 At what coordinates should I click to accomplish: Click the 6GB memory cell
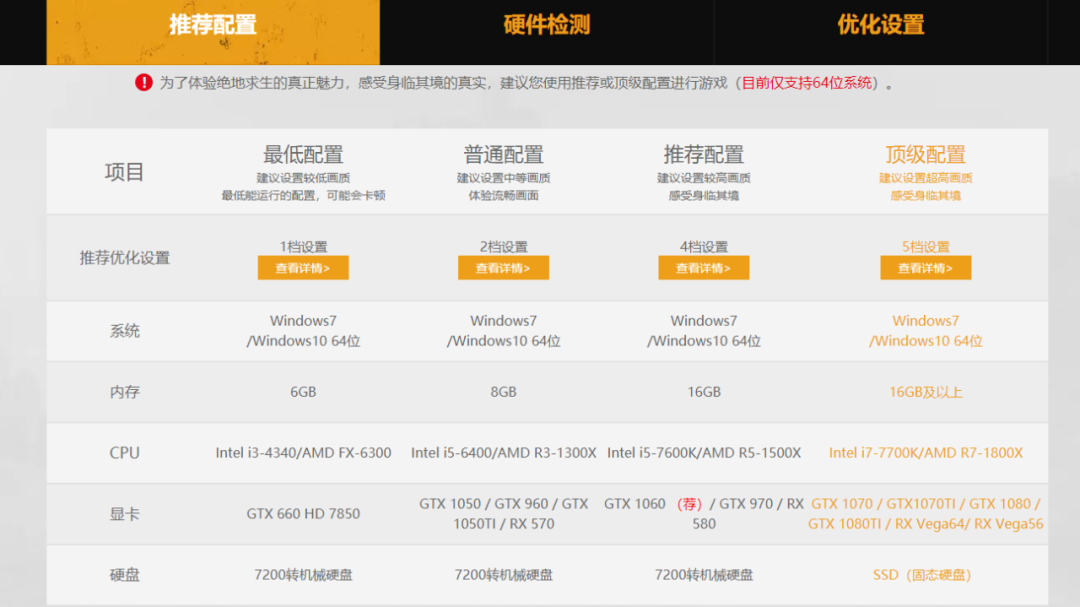coord(303,392)
